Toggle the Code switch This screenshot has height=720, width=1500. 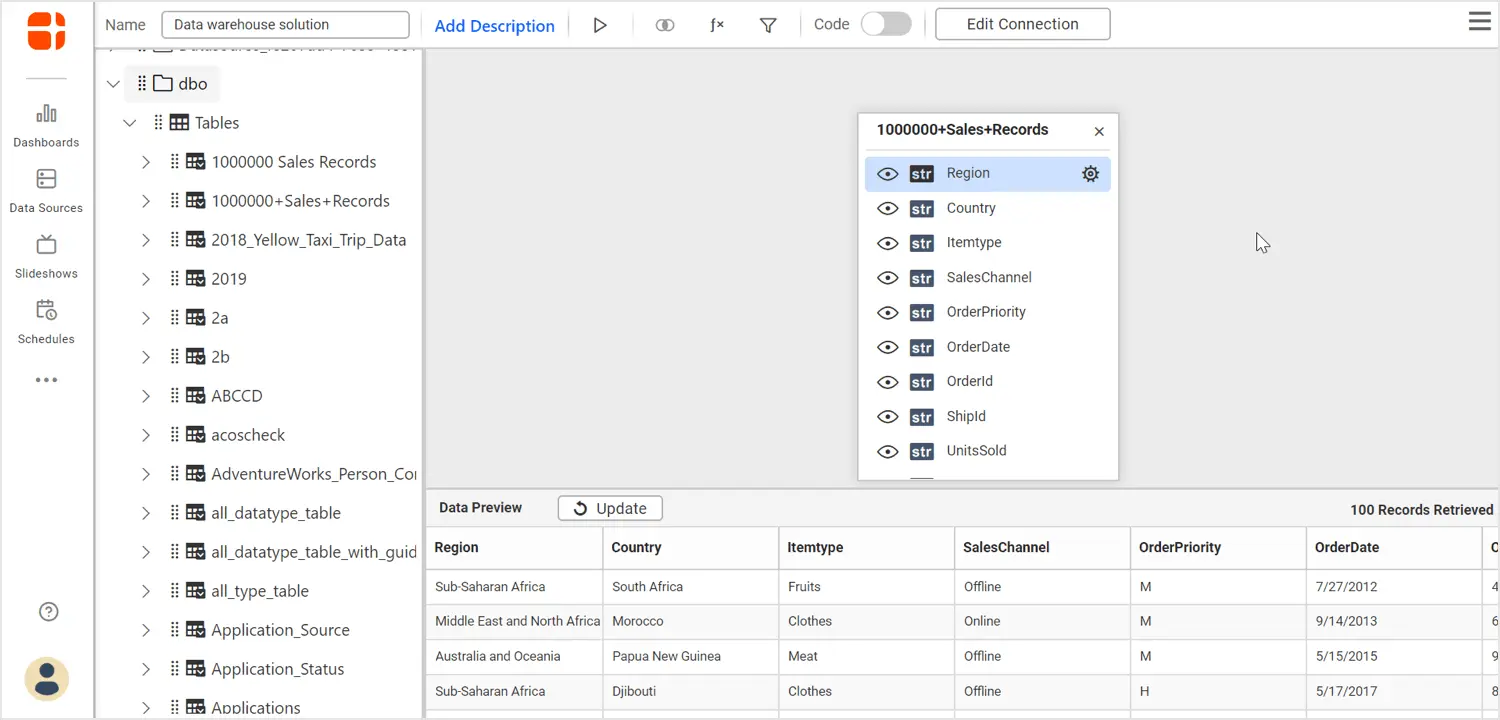tap(886, 24)
